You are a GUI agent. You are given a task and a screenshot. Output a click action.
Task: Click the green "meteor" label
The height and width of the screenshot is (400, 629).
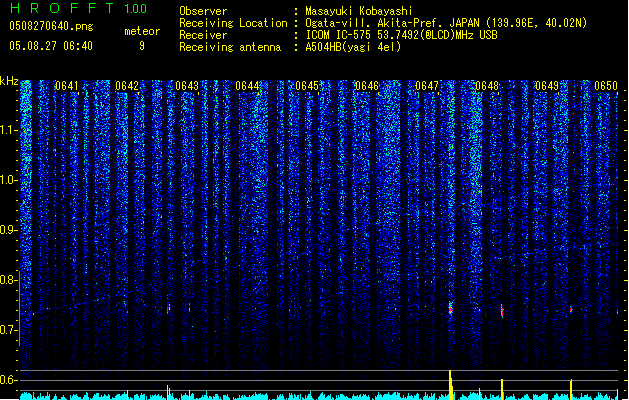pyautogui.click(x=142, y=31)
